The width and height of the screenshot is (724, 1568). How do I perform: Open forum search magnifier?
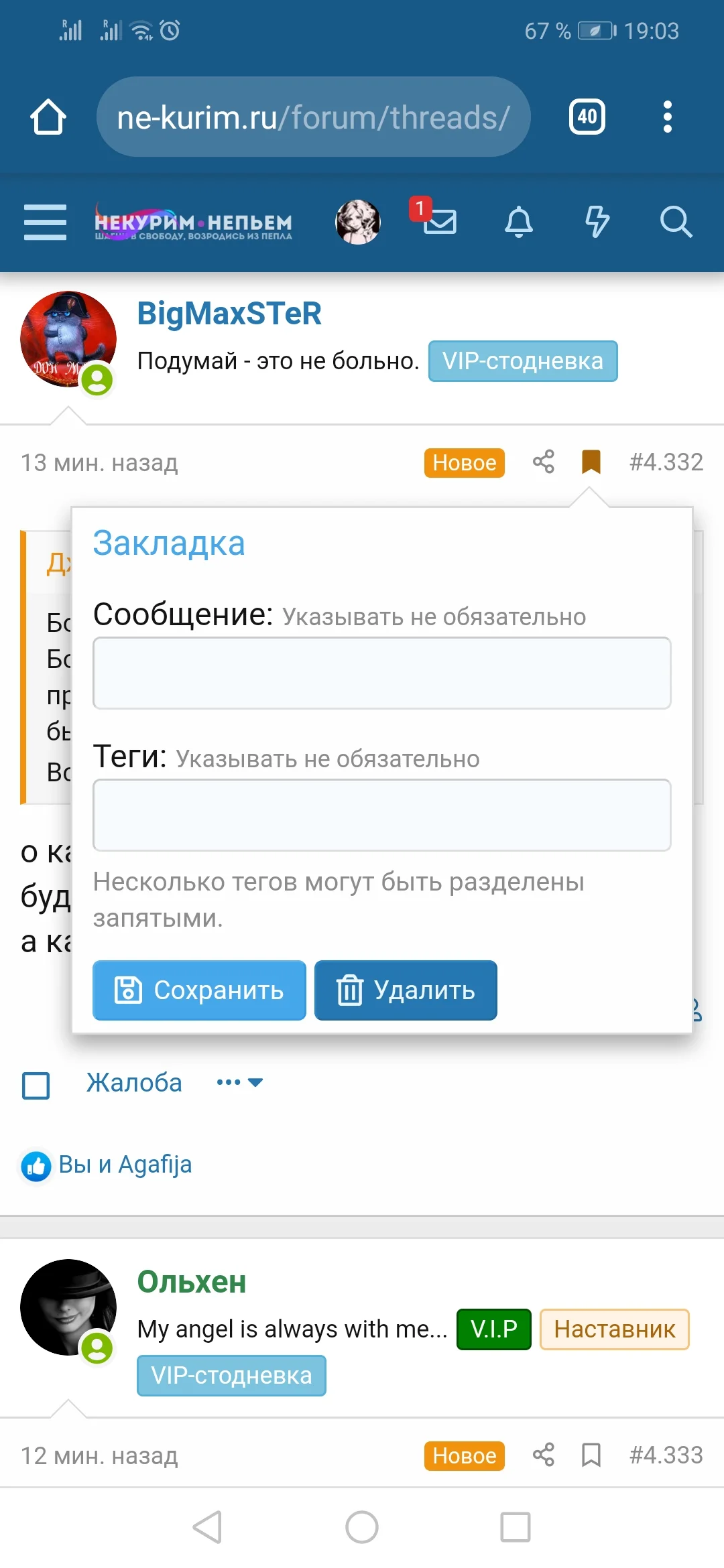675,222
